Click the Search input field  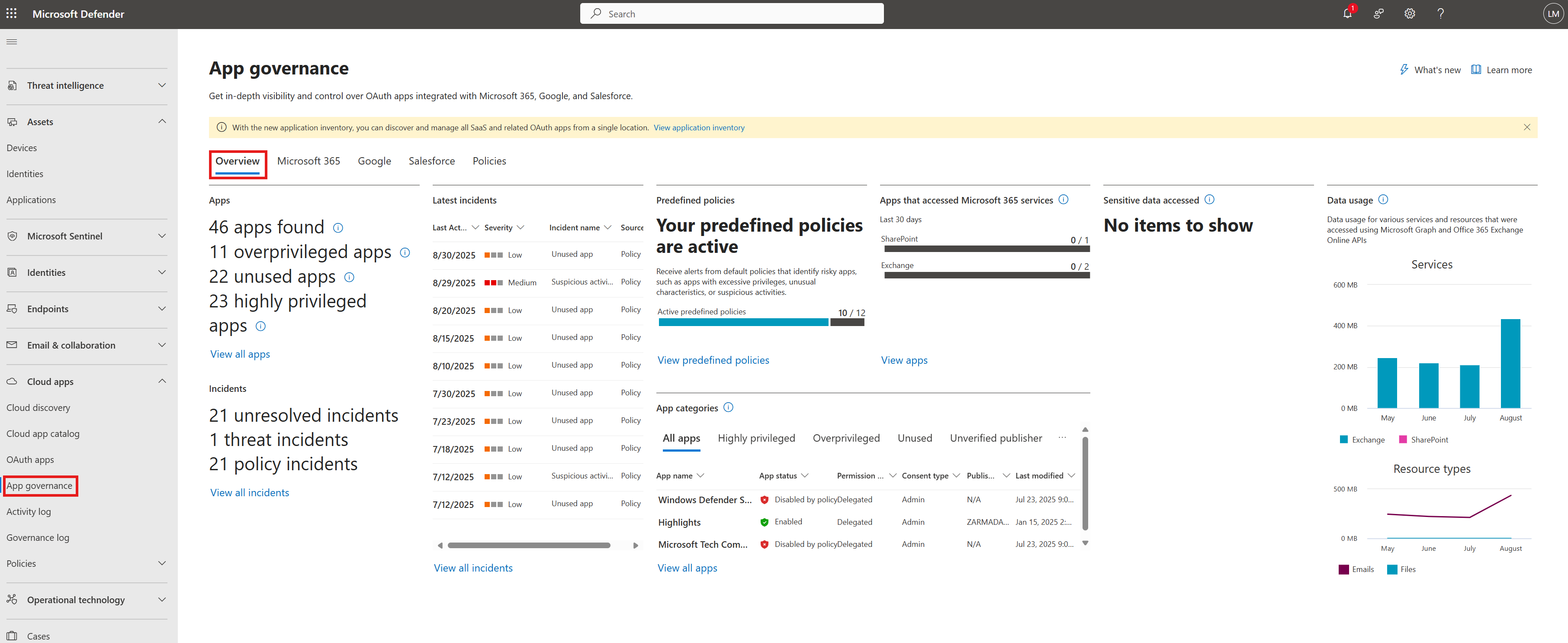point(732,13)
